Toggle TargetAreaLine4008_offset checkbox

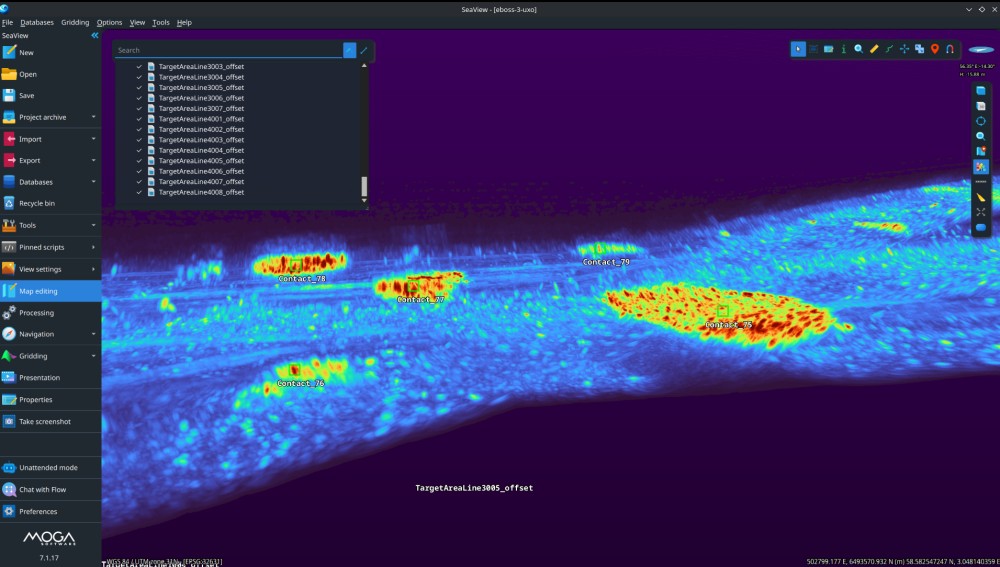tap(139, 192)
